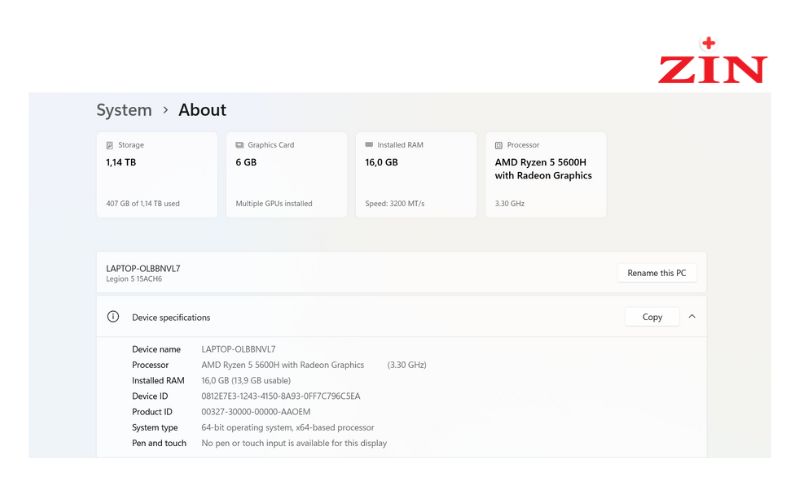Click the 'Device ID' label

(149, 396)
